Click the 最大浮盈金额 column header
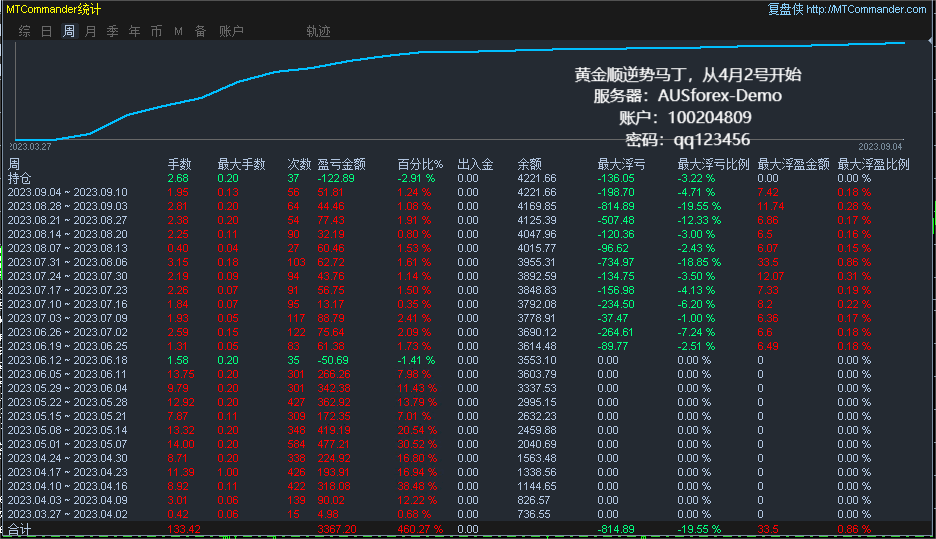Viewport: 936px width, 539px height. (793, 164)
